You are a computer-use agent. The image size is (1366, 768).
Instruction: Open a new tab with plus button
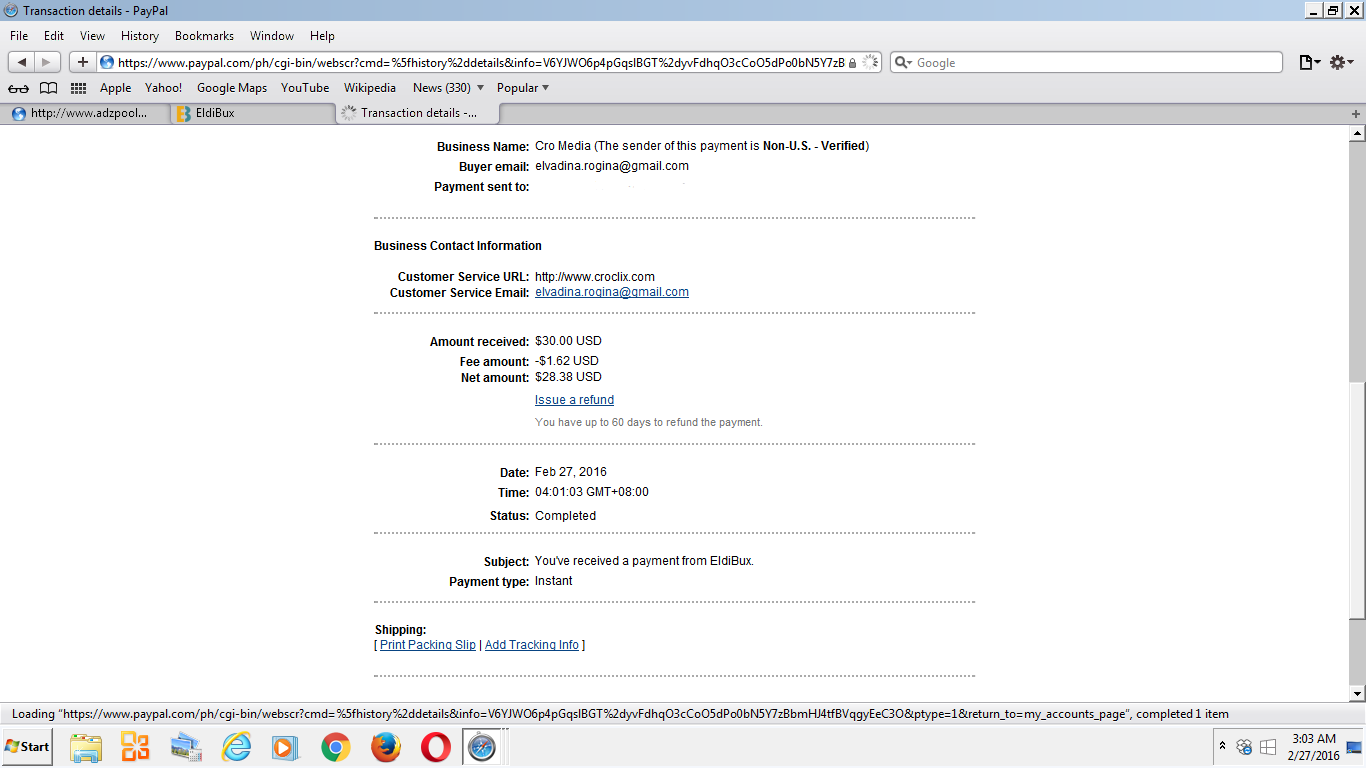[1356, 113]
